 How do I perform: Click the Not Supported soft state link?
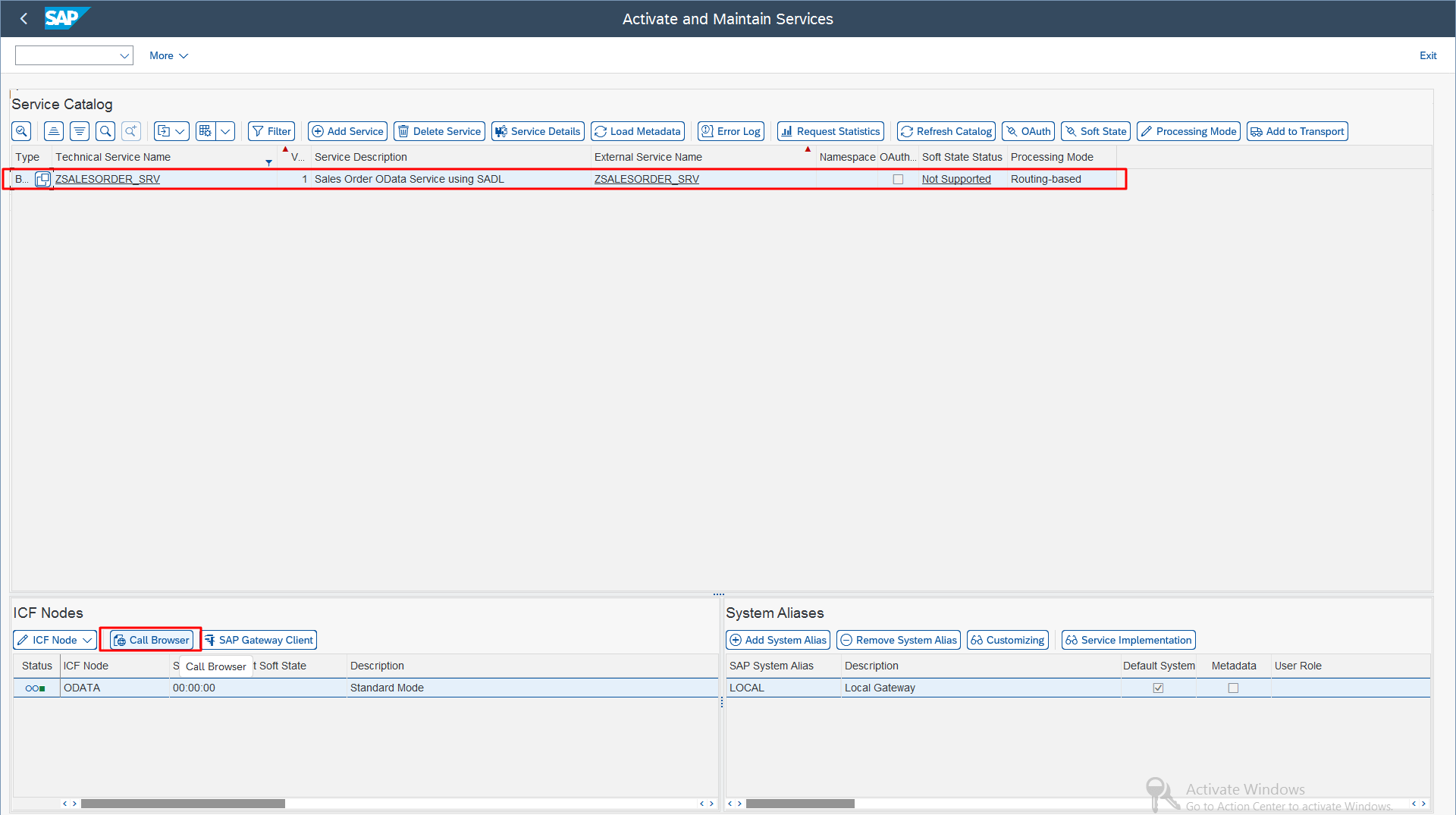coord(956,180)
